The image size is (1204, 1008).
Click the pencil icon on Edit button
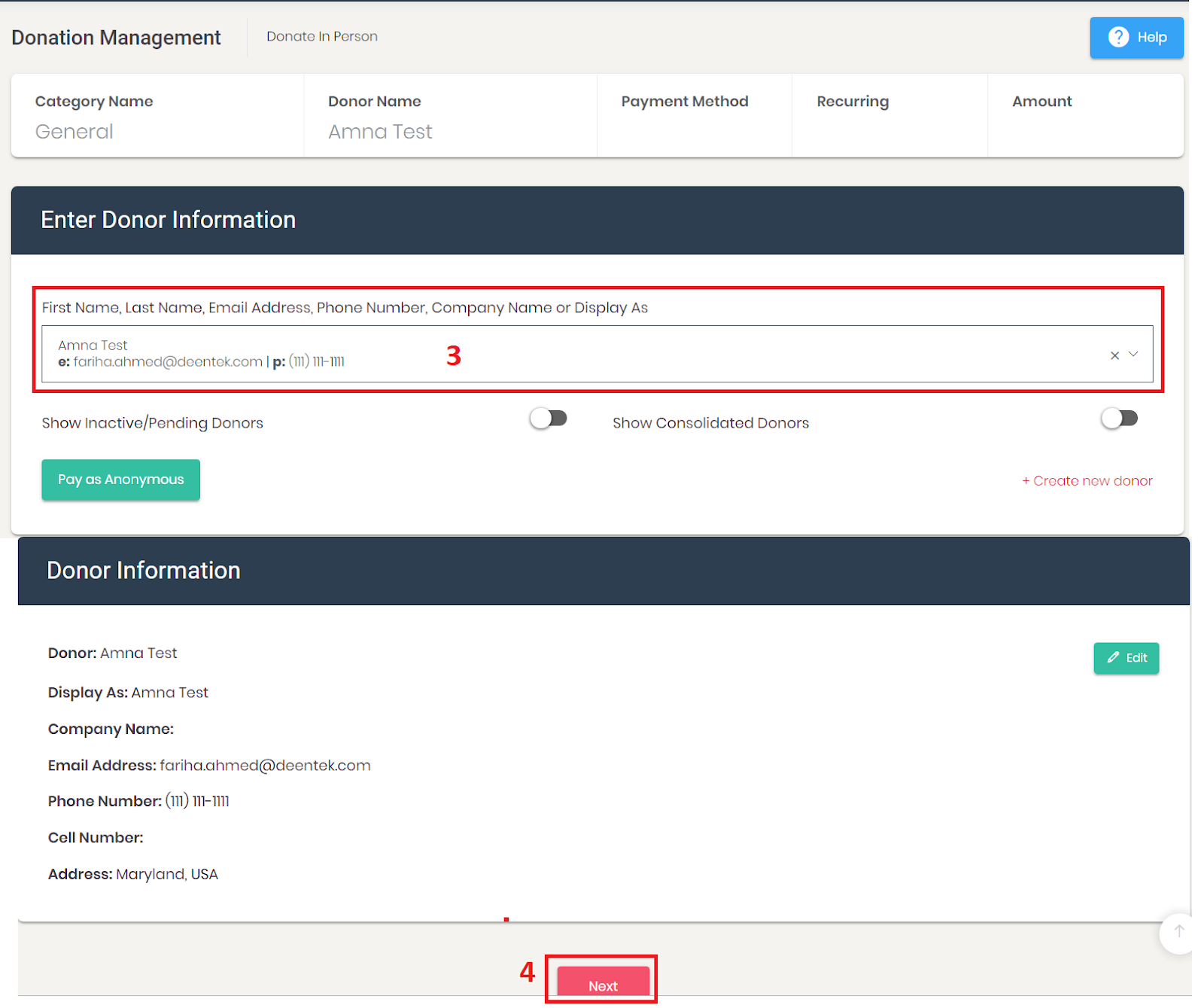pos(1113,657)
